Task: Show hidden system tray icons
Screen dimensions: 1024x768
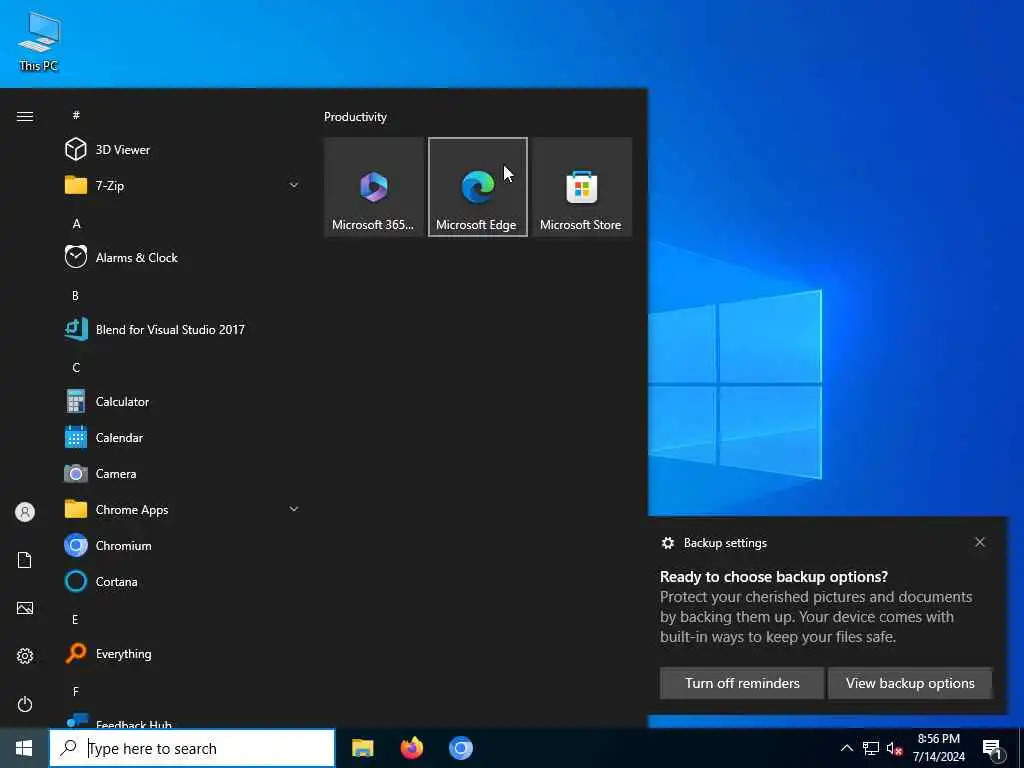Action: pyautogui.click(x=846, y=748)
